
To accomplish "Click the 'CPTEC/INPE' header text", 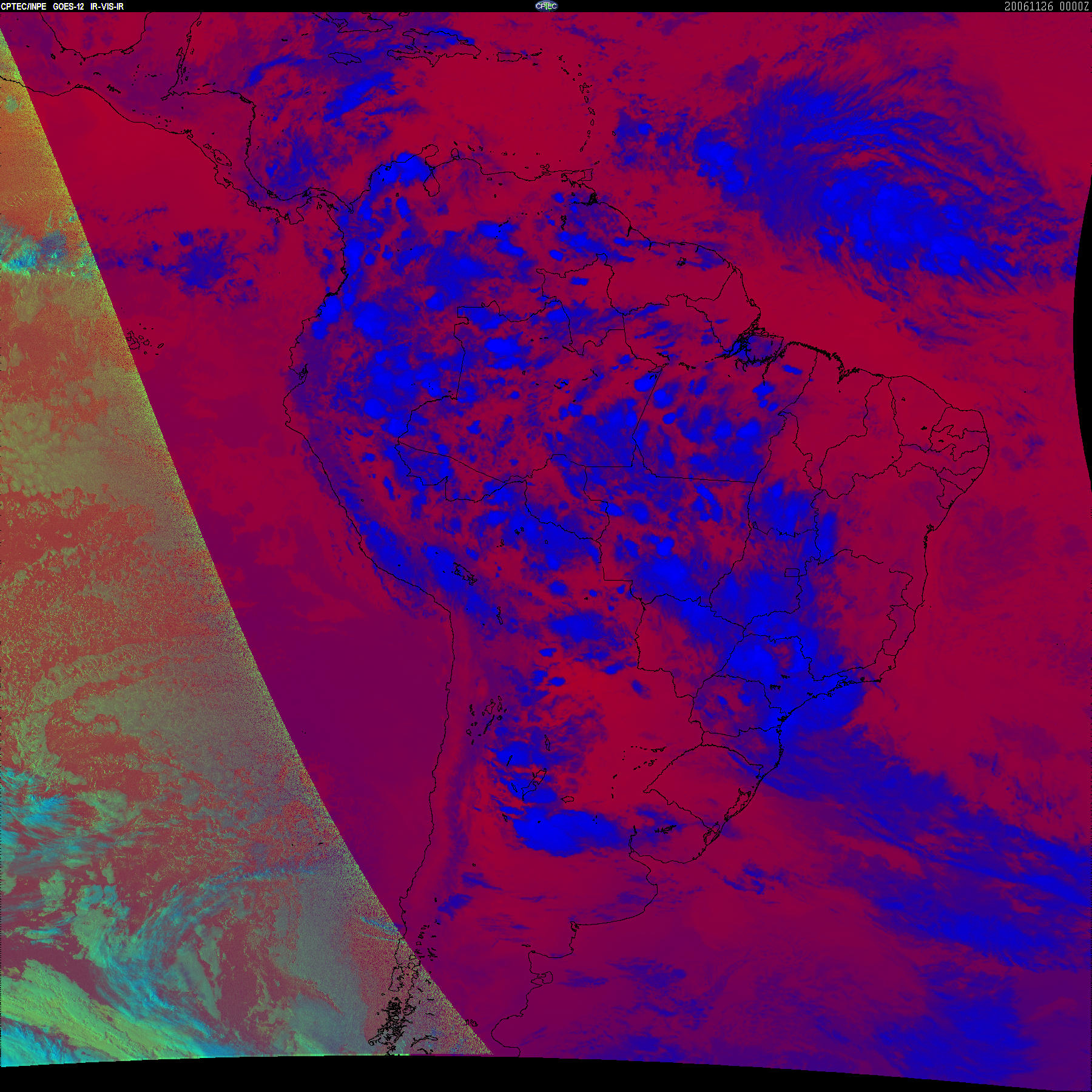I will (24, 7).
